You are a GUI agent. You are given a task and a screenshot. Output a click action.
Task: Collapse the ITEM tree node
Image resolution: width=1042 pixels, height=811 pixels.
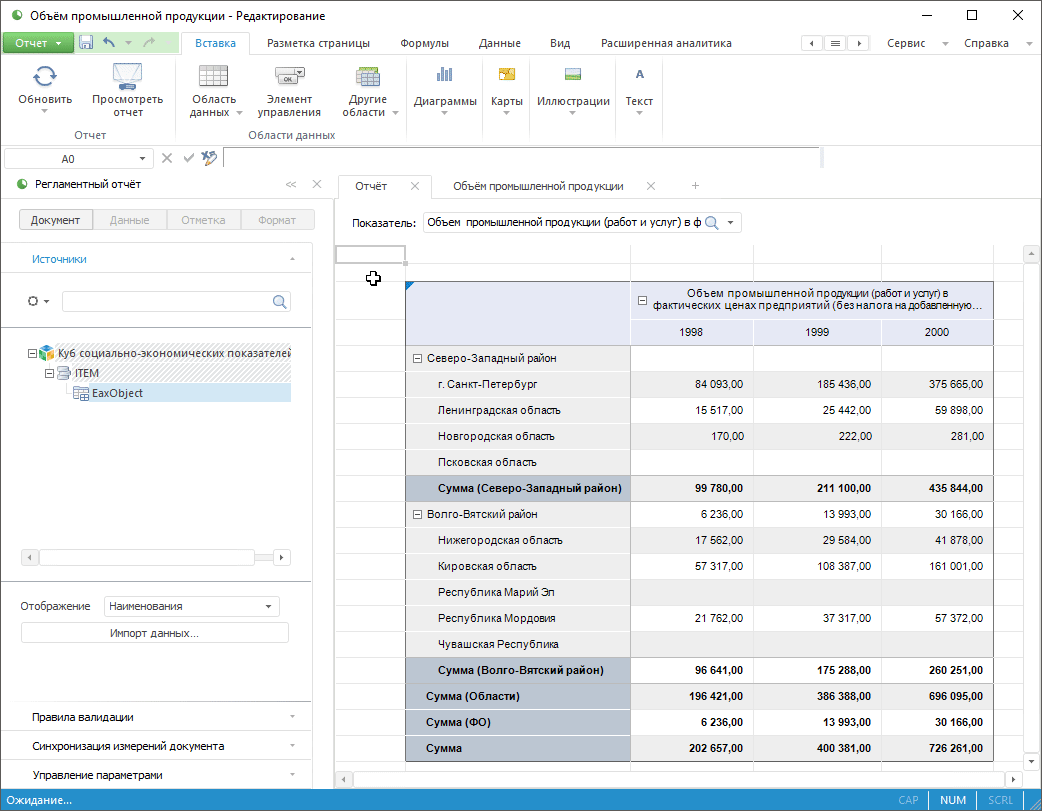point(49,373)
